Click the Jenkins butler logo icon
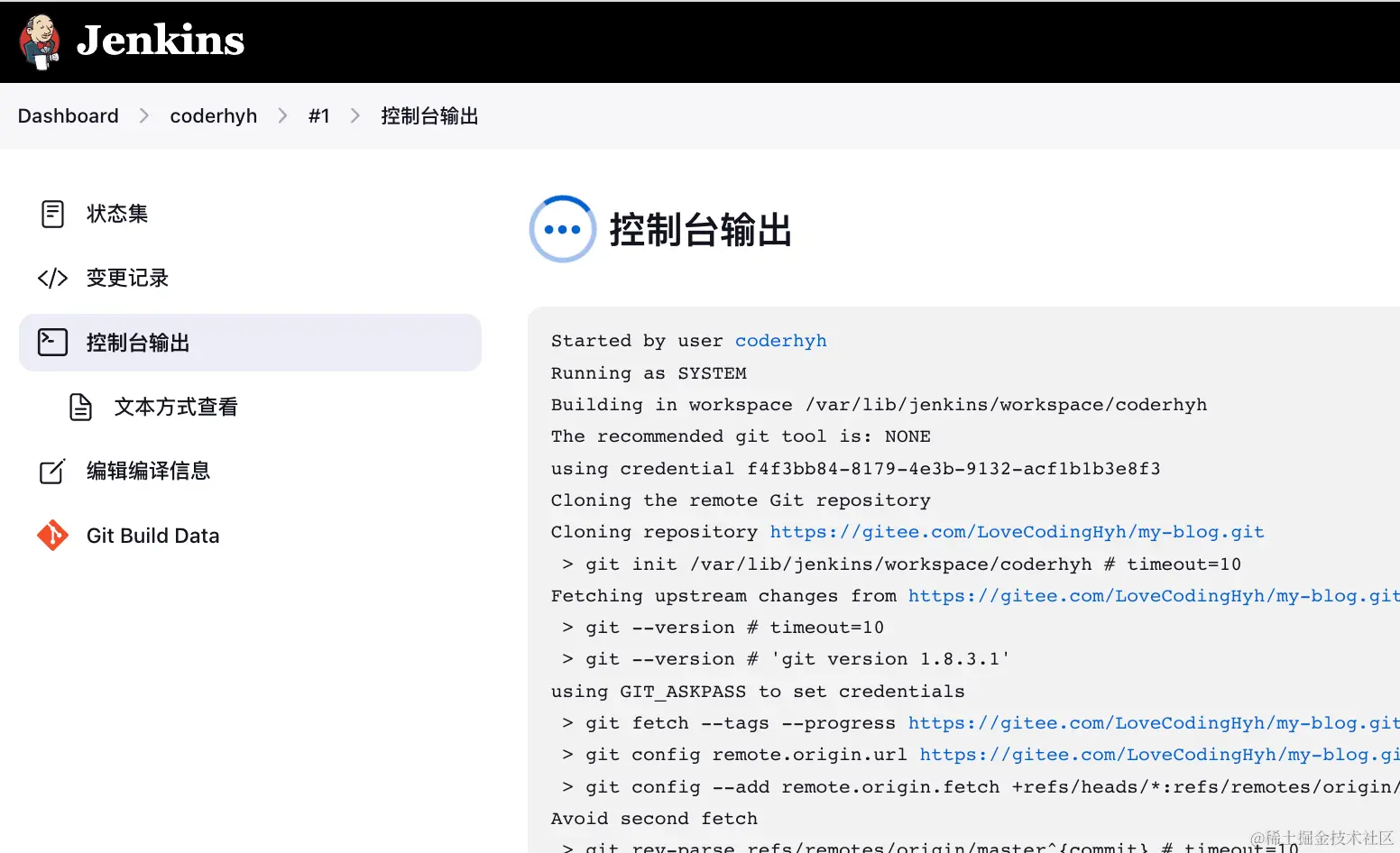The image size is (1400, 853). (40, 41)
